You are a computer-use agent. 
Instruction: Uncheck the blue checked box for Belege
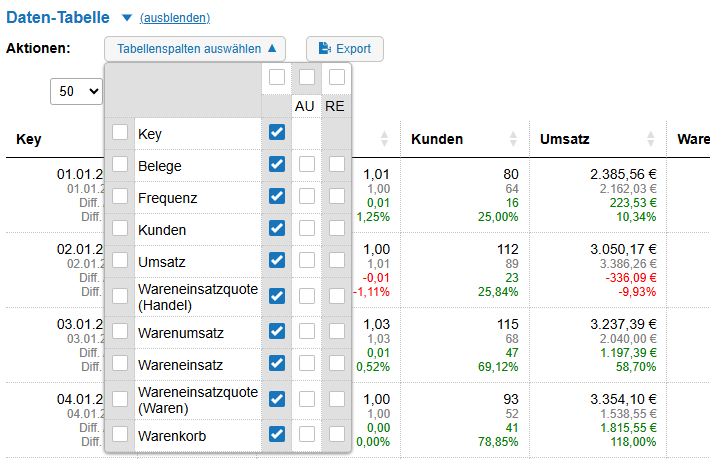point(277,164)
